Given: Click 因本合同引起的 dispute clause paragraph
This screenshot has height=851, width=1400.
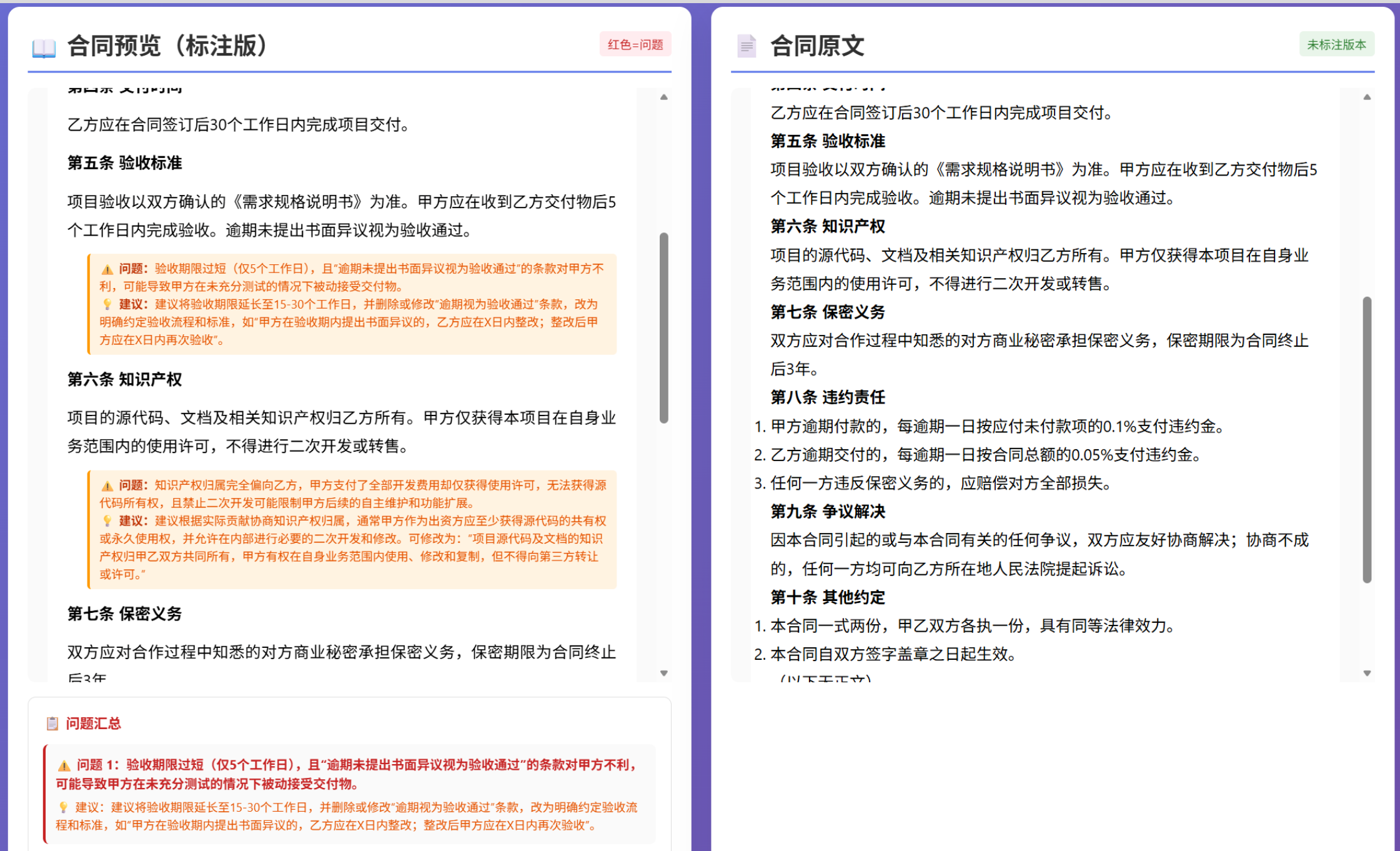Looking at the screenshot, I should click(1040, 554).
